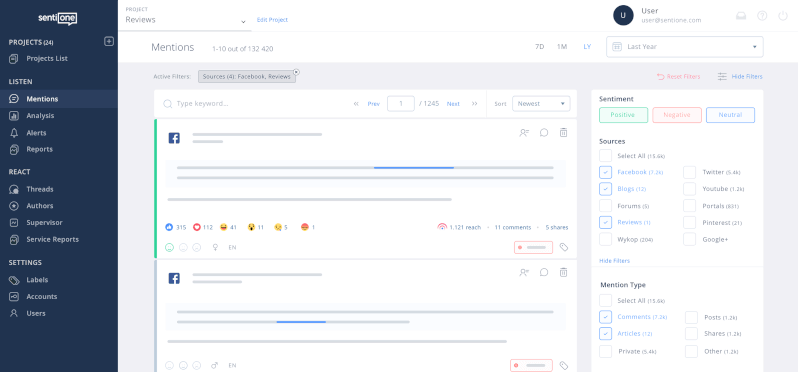Open the user avatar menu
This screenshot has height=372, width=798.
pyautogui.click(x=623, y=15)
